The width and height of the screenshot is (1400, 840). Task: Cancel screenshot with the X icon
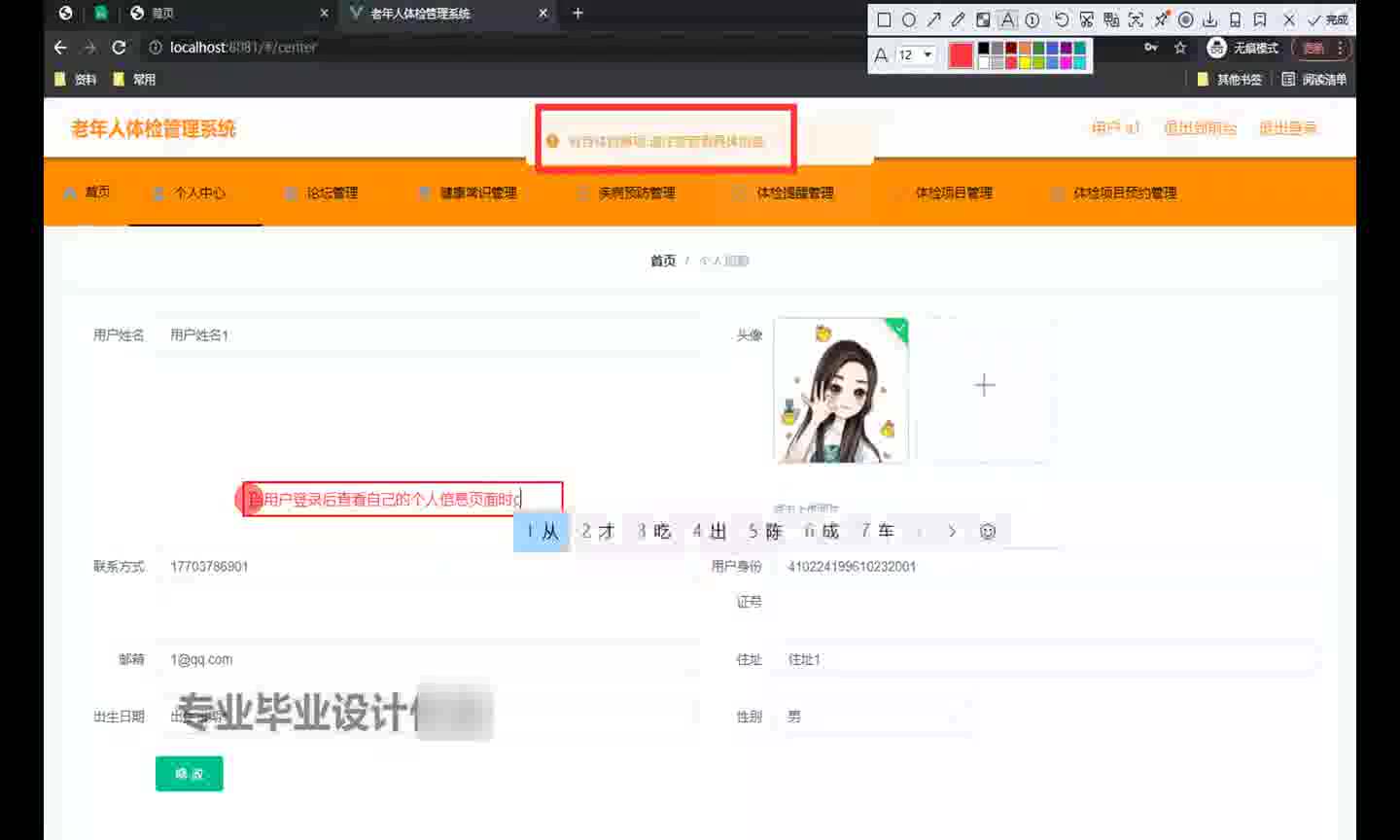coord(1289,19)
